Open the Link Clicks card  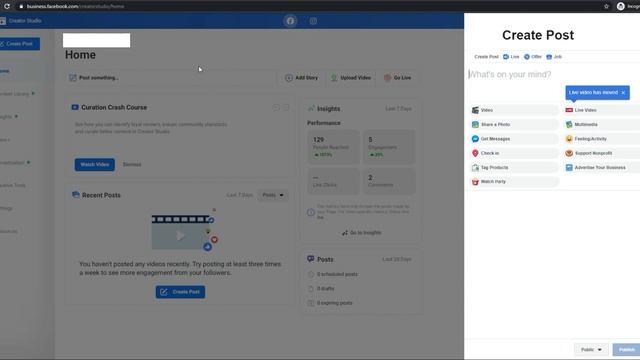click(333, 181)
